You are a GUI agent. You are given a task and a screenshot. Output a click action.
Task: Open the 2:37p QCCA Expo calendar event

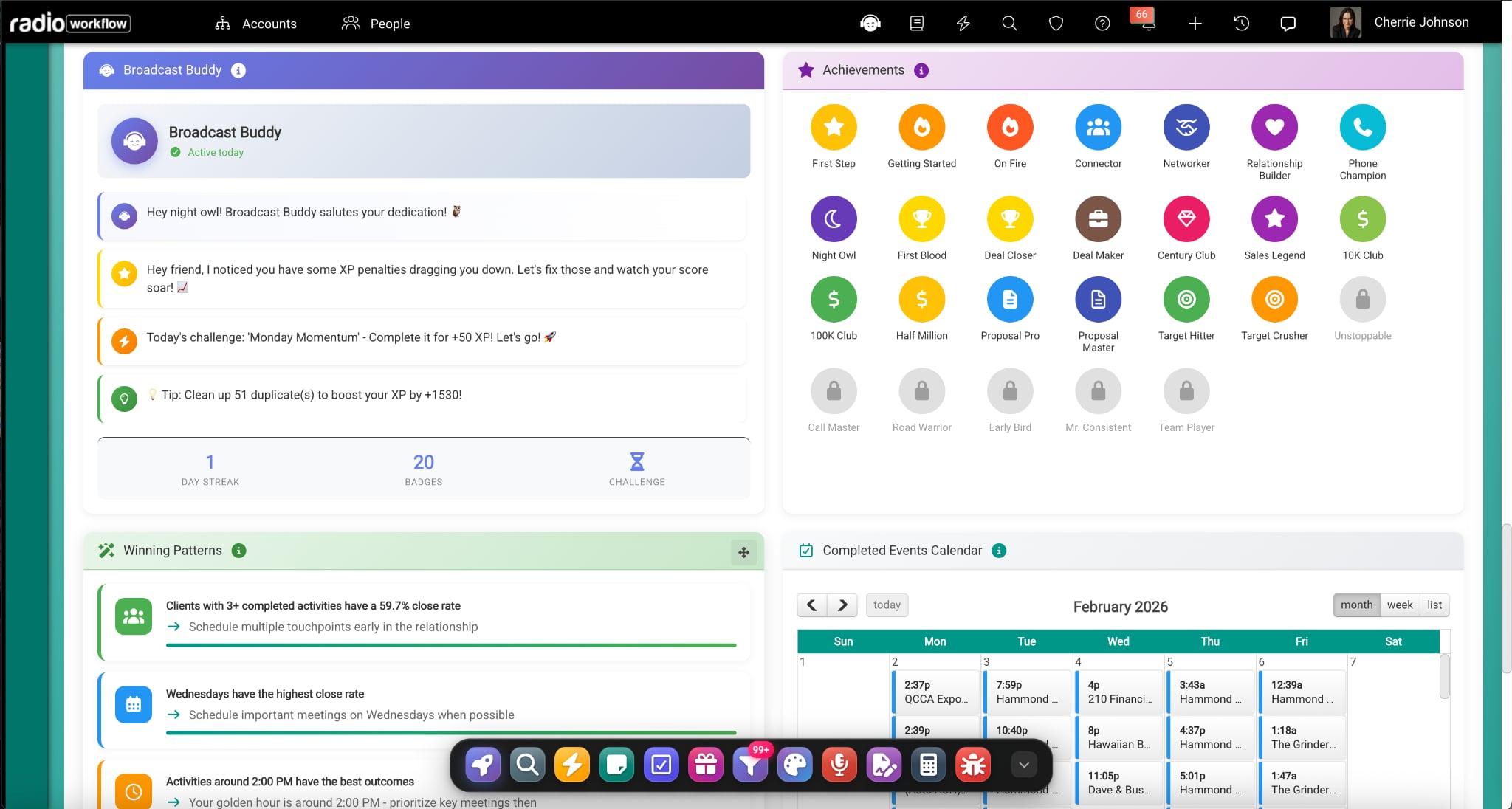tap(935, 692)
